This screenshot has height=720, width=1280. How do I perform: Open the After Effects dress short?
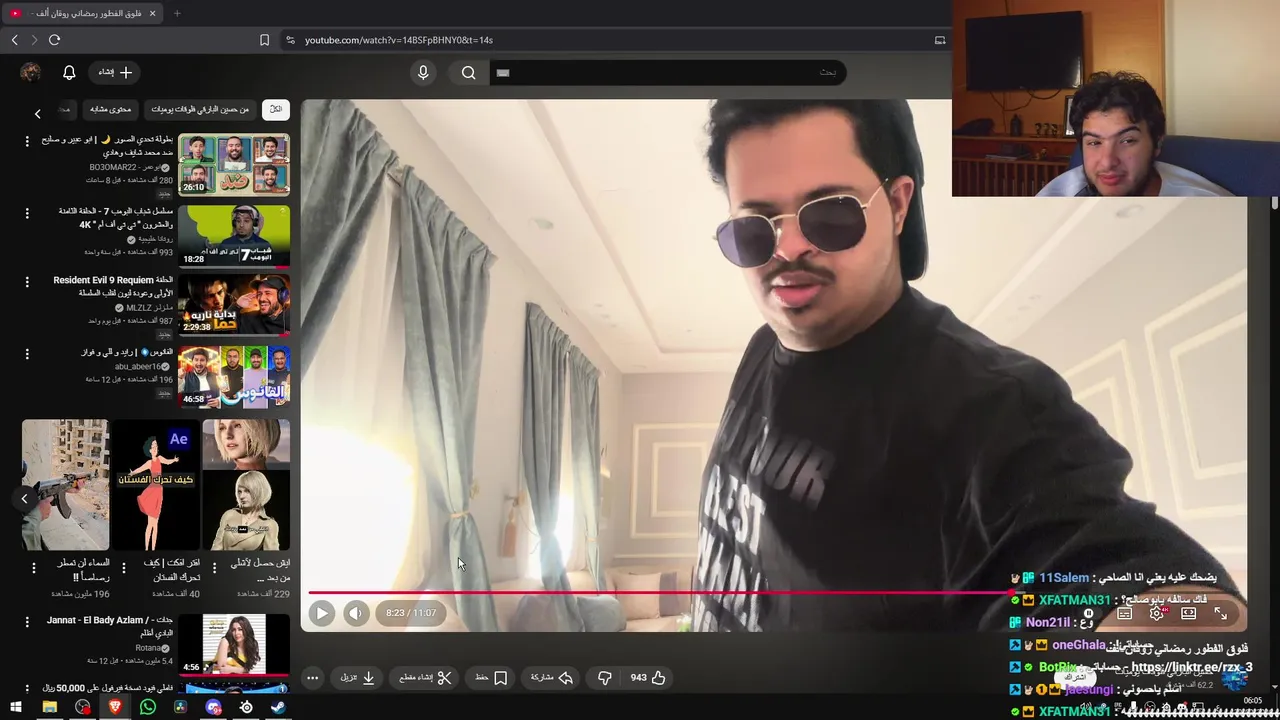coord(155,485)
